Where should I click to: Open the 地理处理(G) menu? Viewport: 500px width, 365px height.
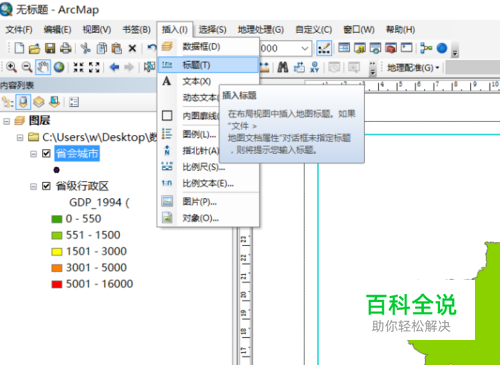[x=261, y=30]
